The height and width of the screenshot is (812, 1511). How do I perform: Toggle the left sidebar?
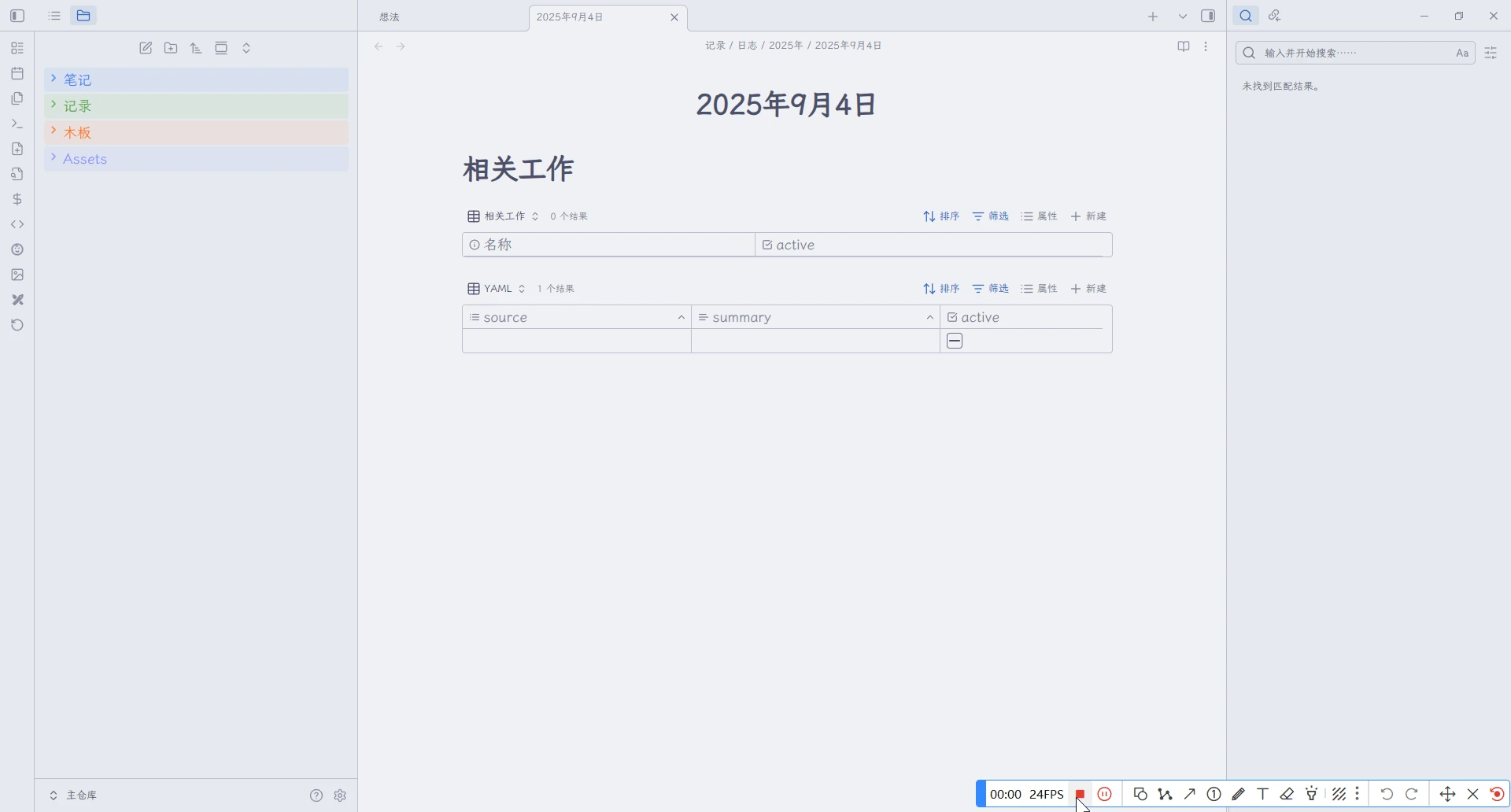point(17,16)
